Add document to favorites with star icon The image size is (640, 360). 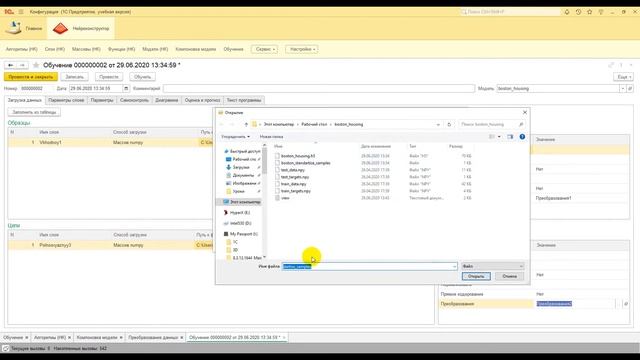tap(36, 65)
